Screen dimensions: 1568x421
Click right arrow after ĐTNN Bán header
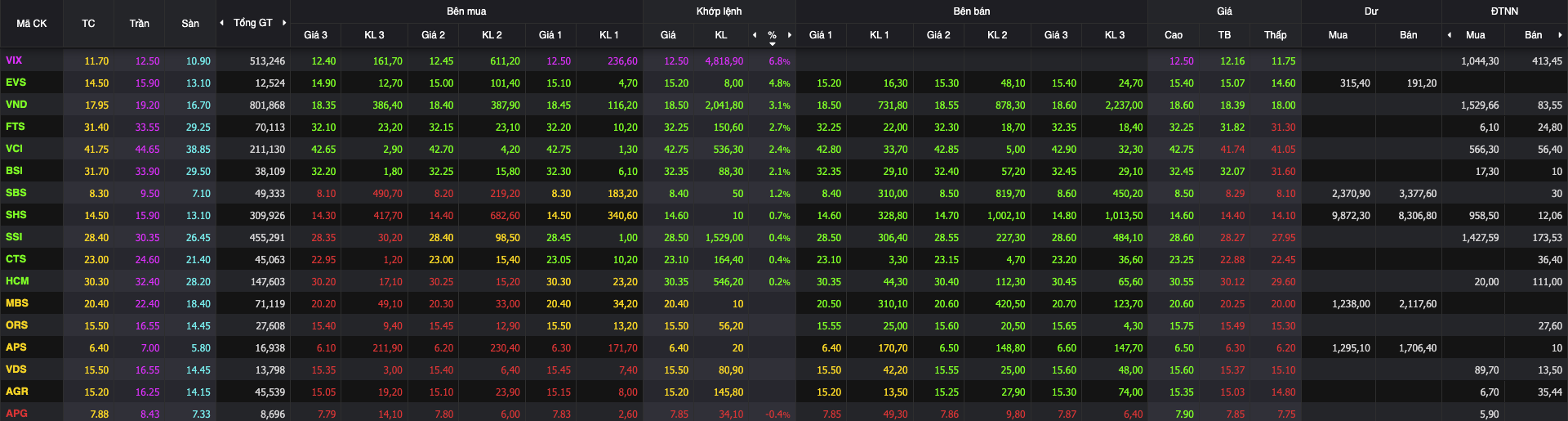pos(1560,35)
